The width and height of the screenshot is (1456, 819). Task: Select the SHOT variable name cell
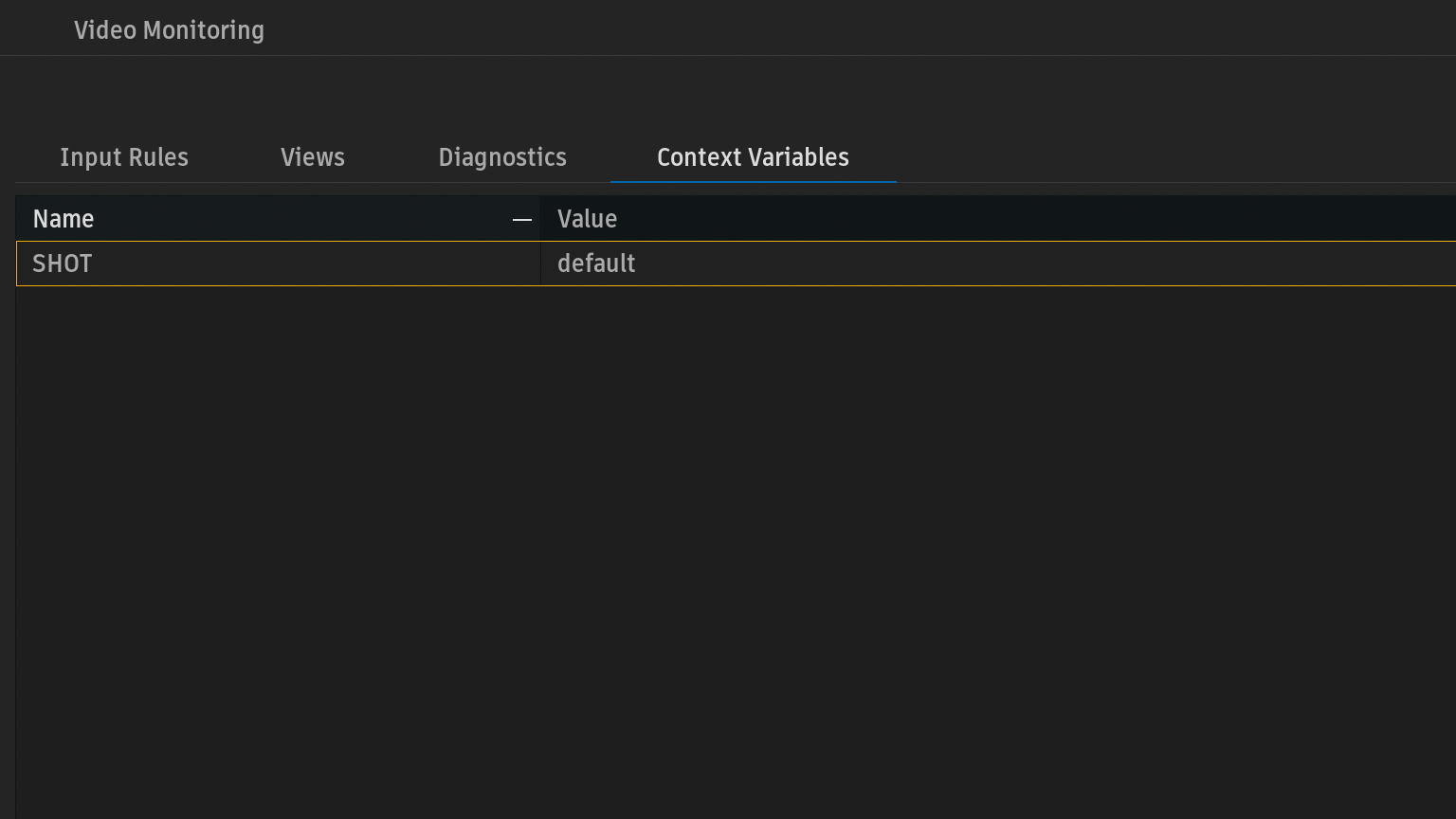pos(63,264)
